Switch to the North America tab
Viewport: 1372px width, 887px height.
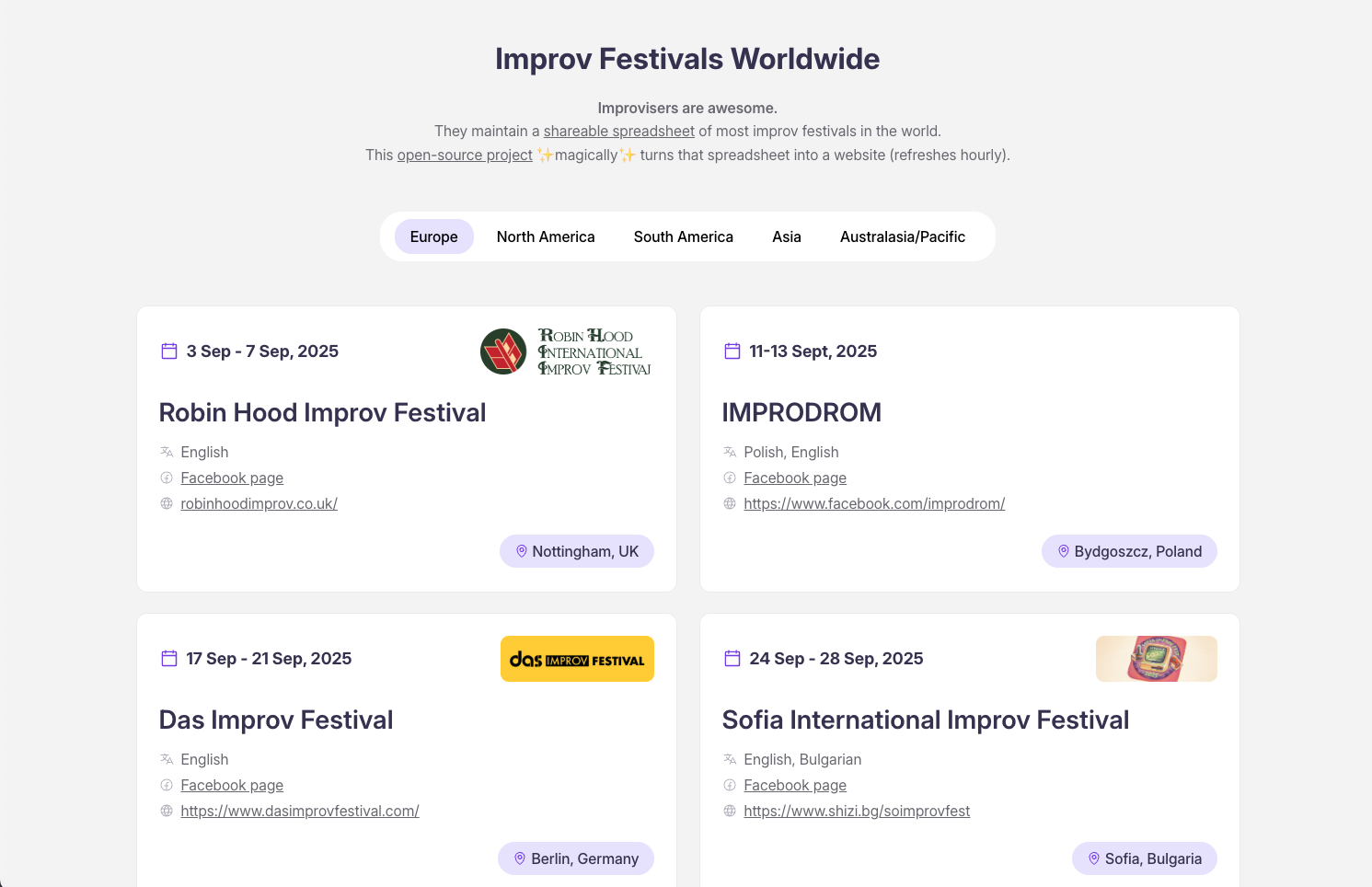pyautogui.click(x=546, y=236)
